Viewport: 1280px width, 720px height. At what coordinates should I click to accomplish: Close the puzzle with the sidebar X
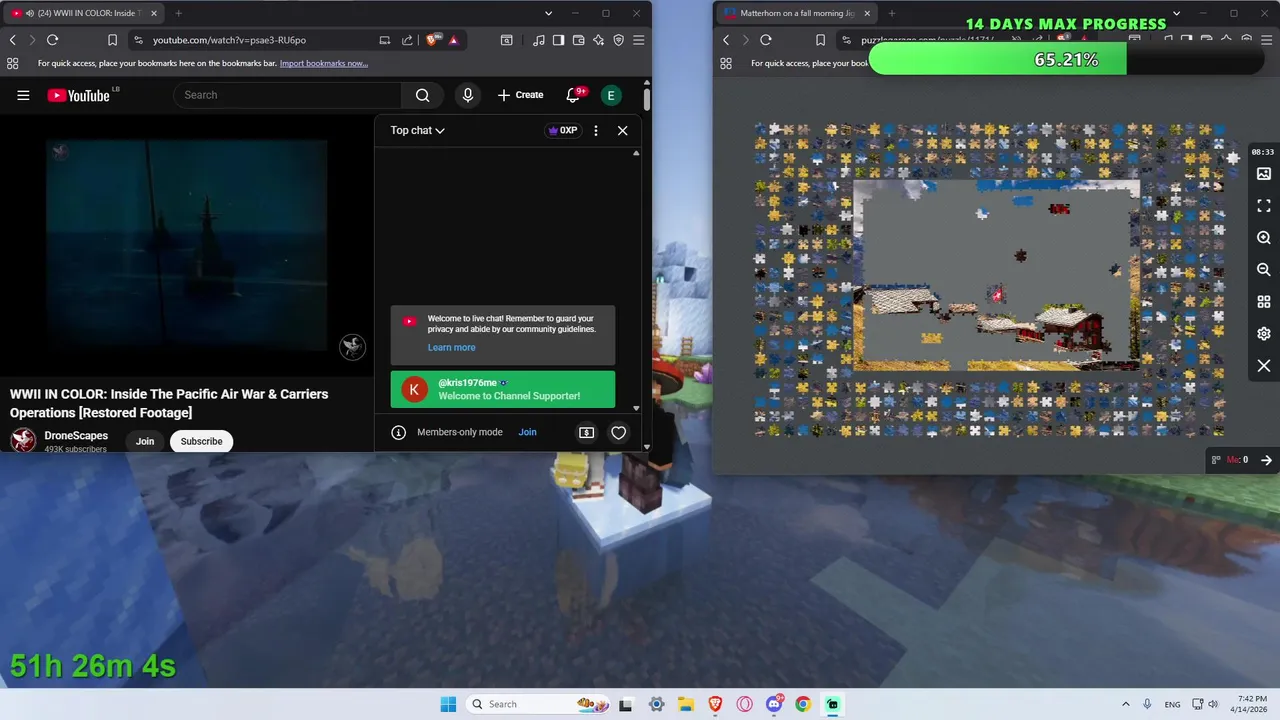point(1264,366)
